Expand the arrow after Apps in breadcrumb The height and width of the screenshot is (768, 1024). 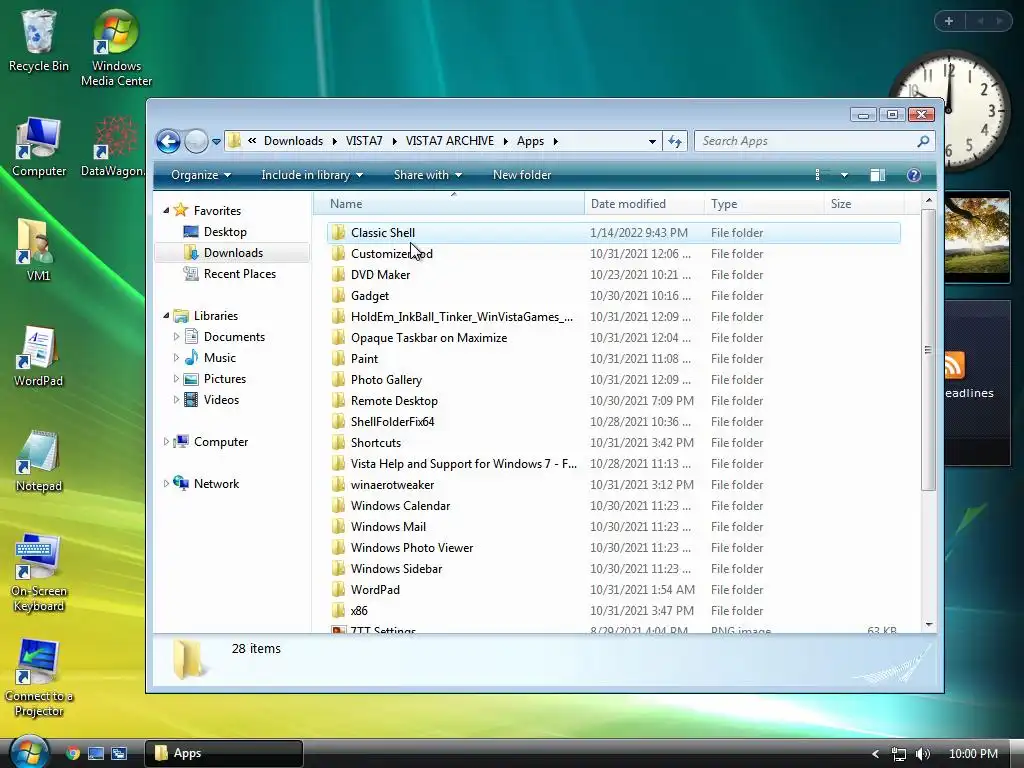555,142
